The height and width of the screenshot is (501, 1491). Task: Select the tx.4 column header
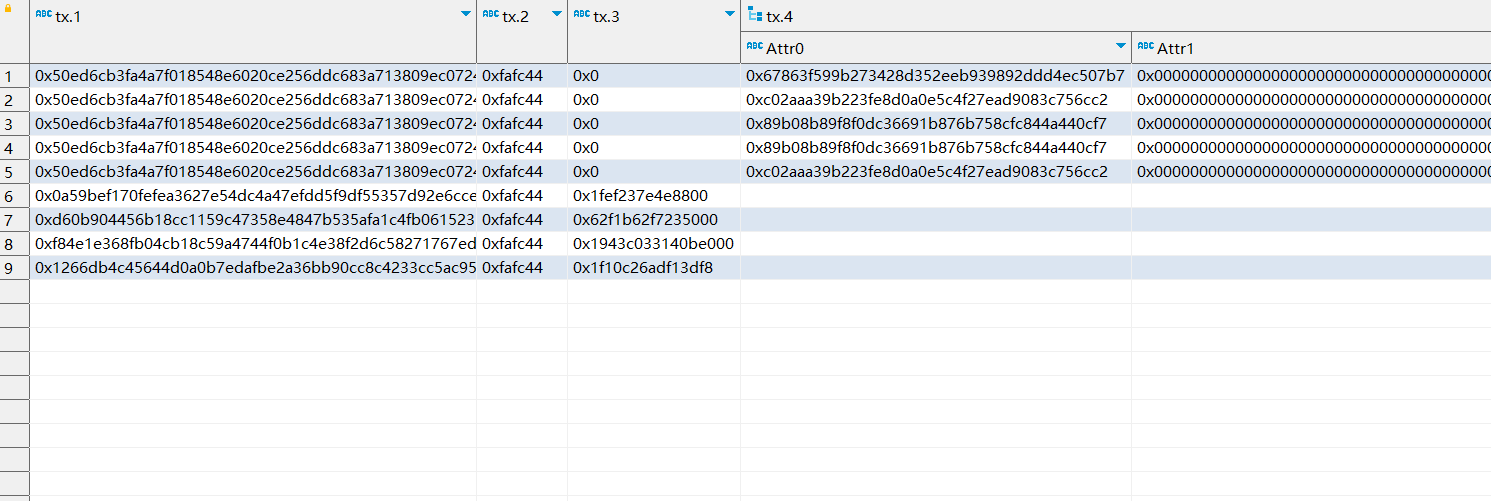click(780, 16)
